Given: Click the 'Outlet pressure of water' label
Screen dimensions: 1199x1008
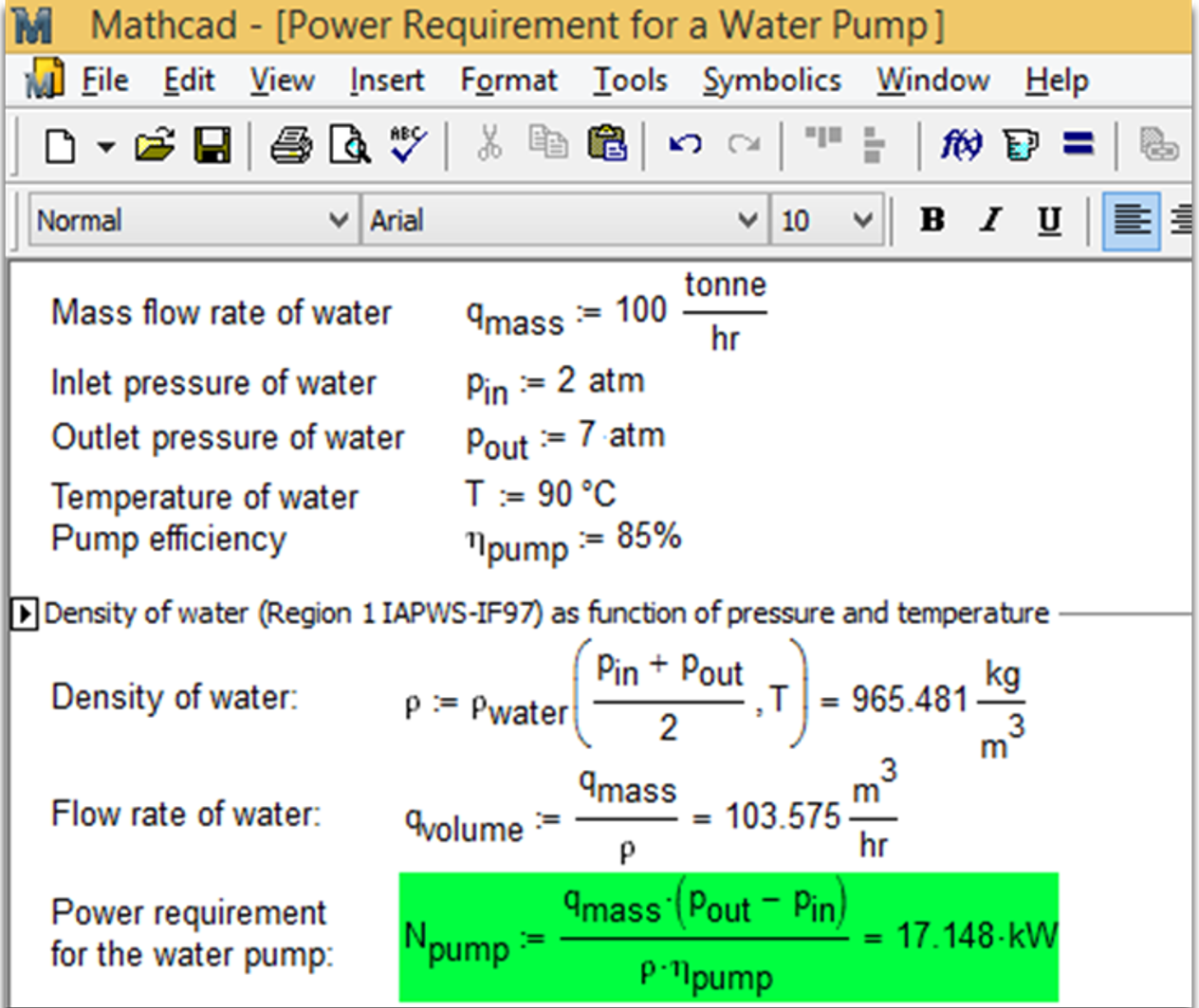Looking at the screenshot, I should coord(228,437).
